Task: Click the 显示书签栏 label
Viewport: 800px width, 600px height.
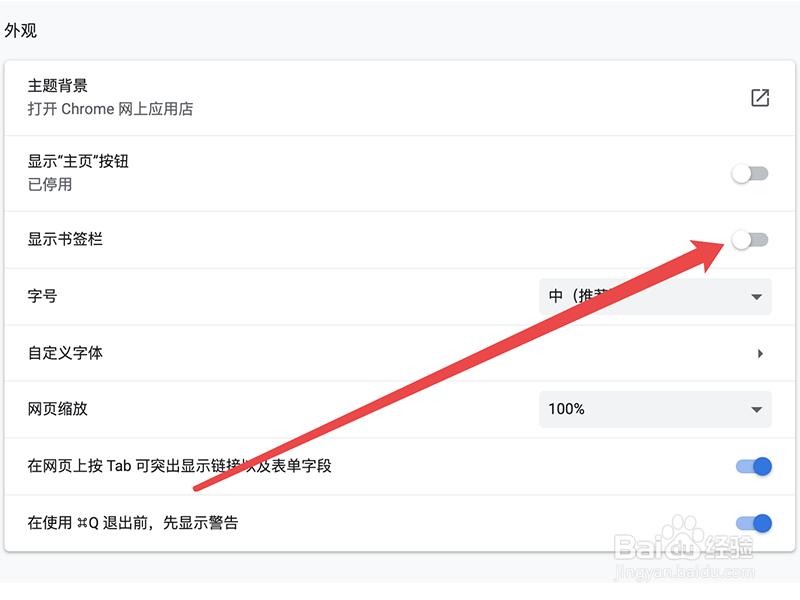Action: coord(65,240)
